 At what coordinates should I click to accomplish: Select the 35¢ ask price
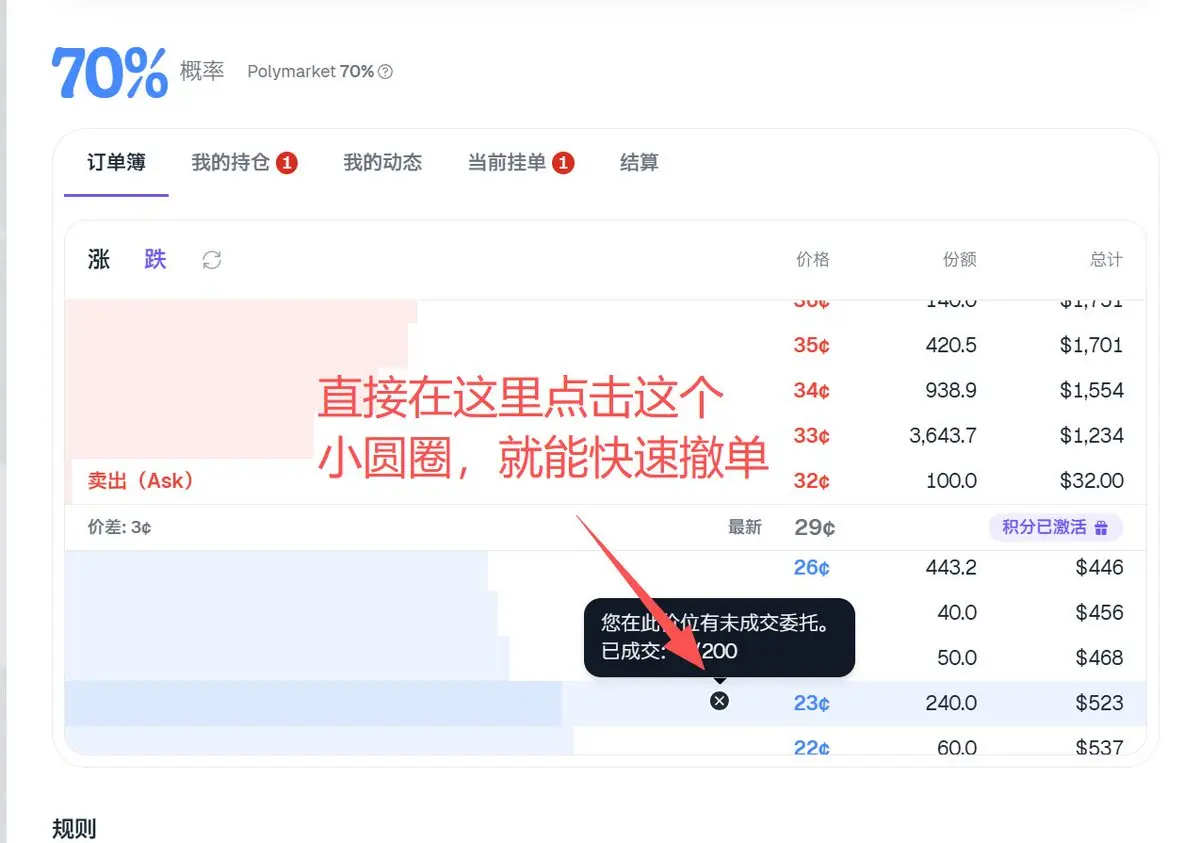pos(812,346)
